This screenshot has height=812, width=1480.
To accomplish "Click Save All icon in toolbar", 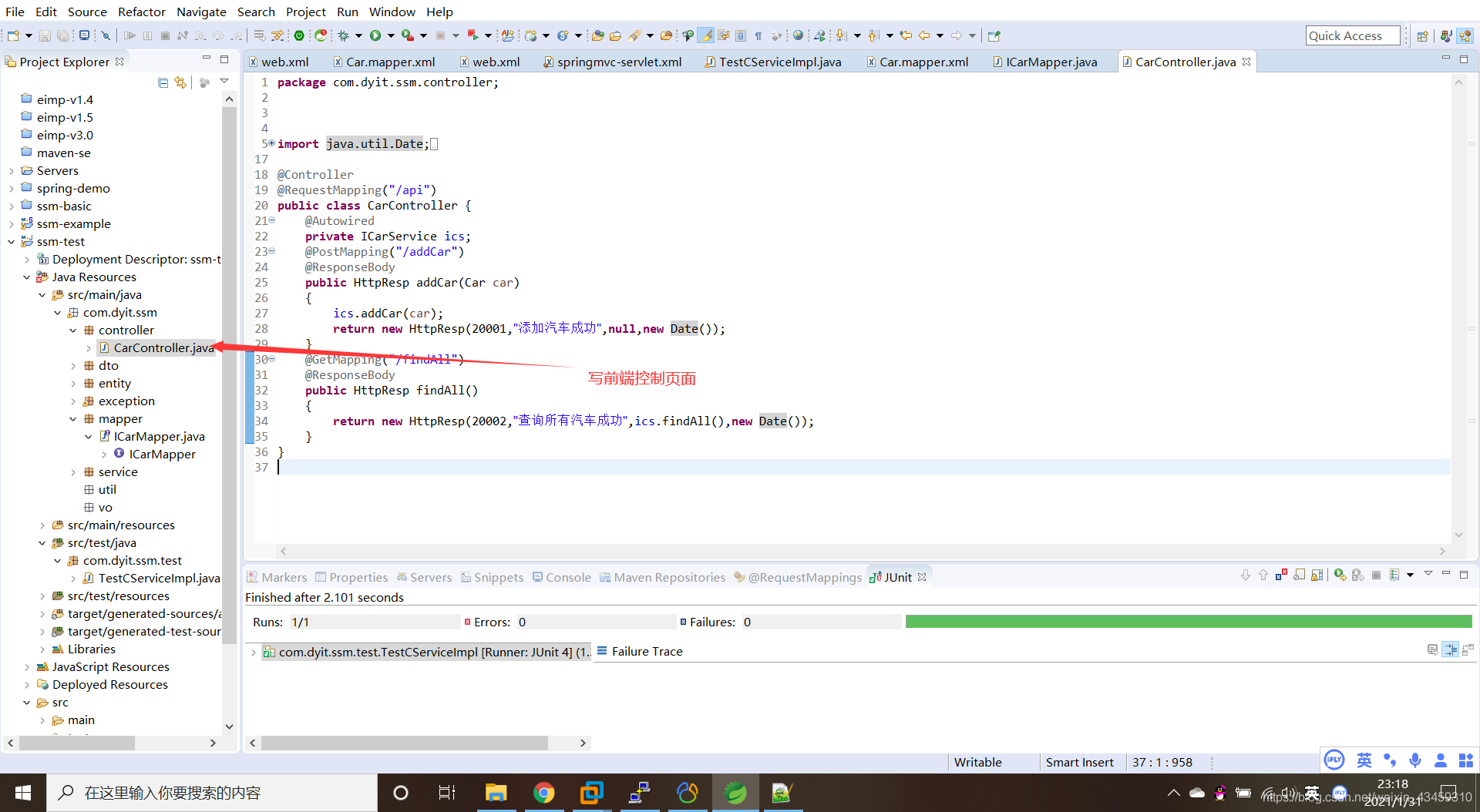I will tap(62, 35).
